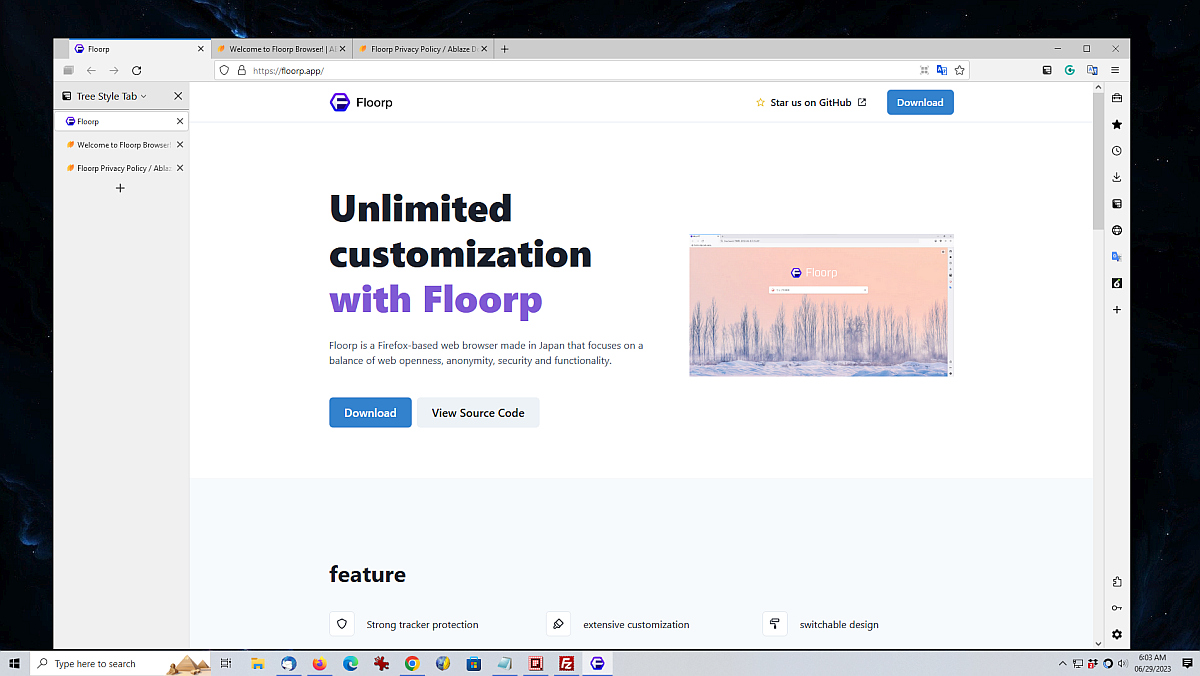
Task: Open the Grammarly extension icon
Action: (1070, 71)
